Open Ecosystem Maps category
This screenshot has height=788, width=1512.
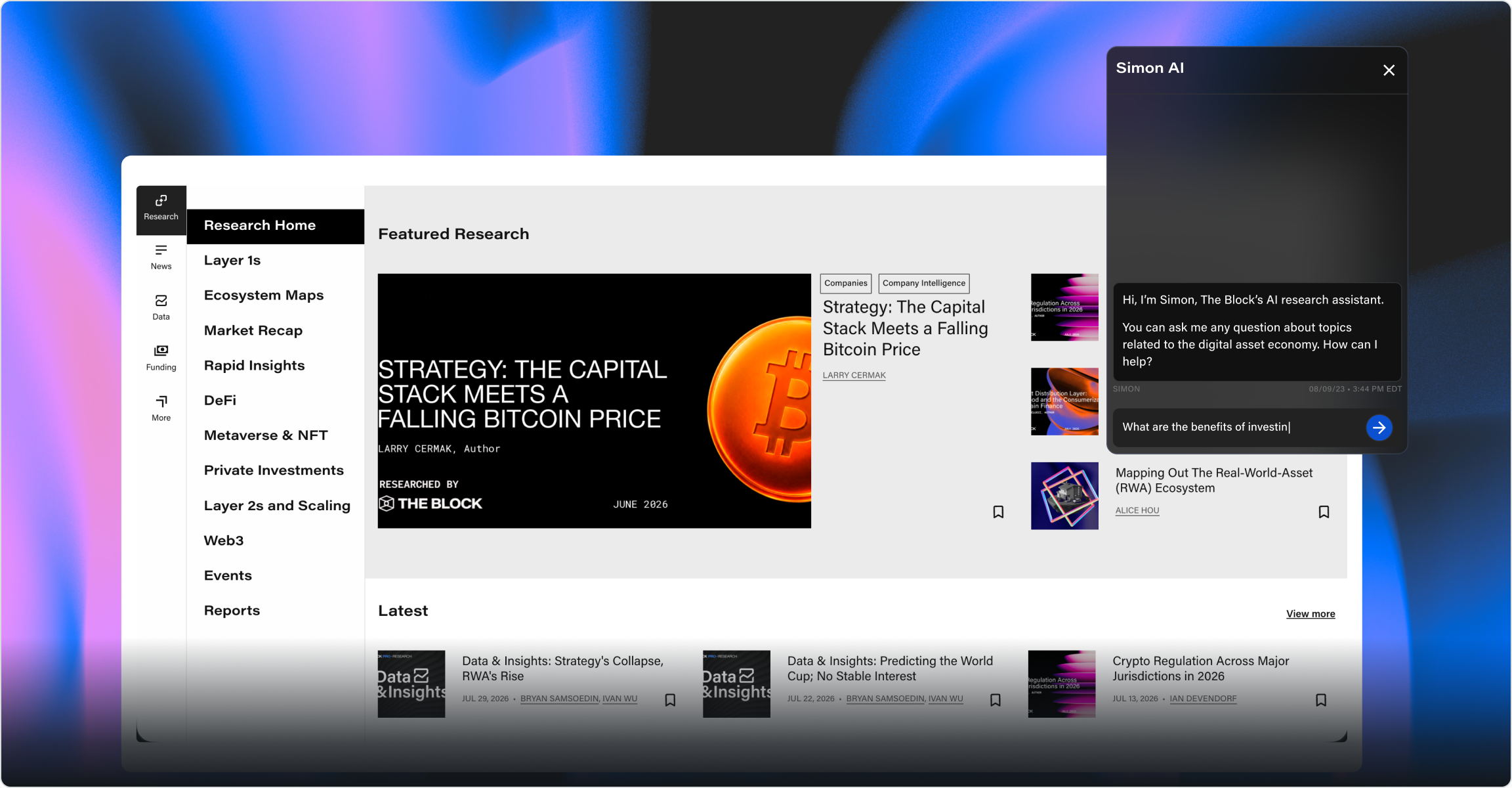click(264, 295)
